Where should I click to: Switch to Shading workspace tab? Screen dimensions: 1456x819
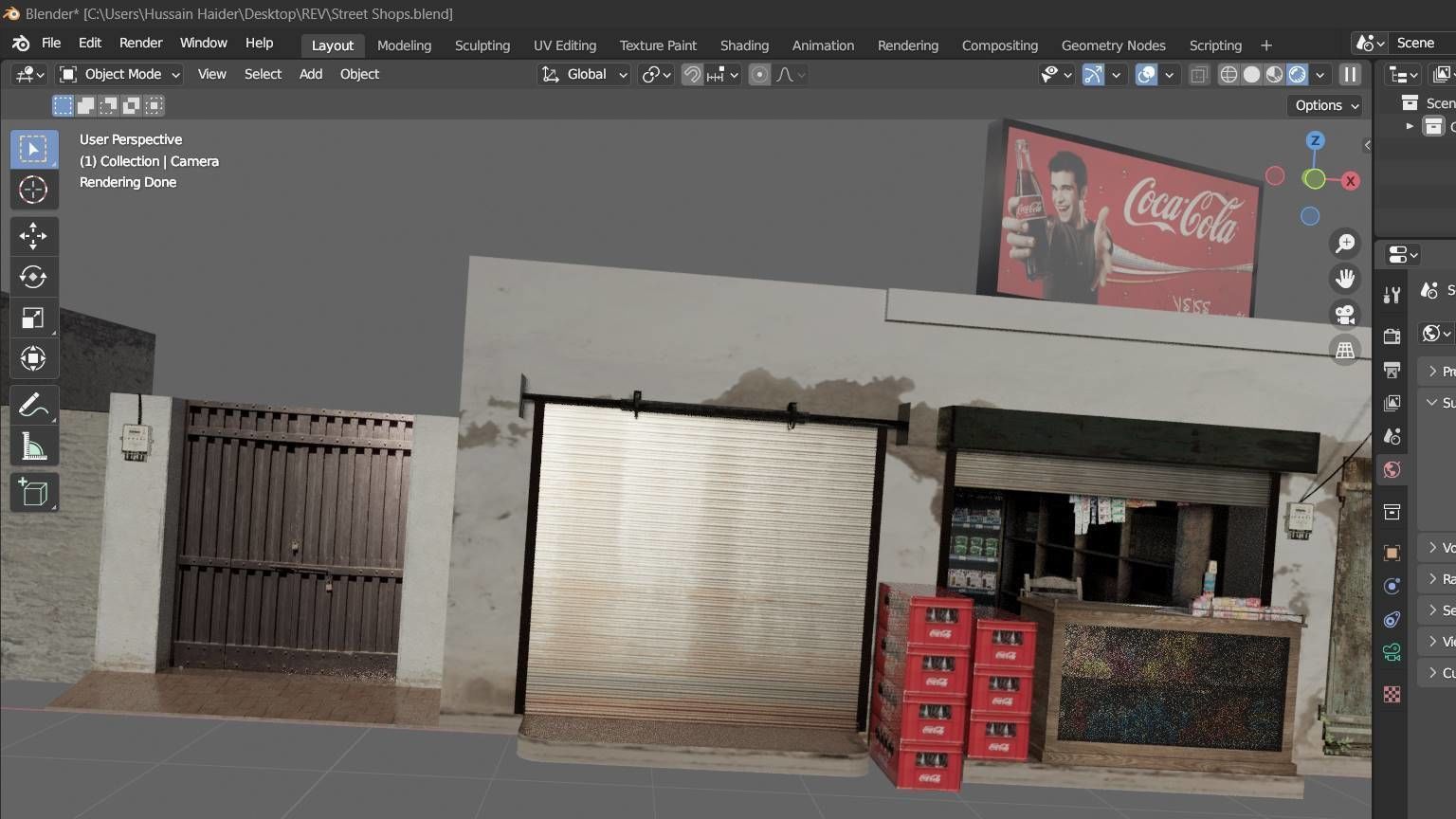coord(744,45)
